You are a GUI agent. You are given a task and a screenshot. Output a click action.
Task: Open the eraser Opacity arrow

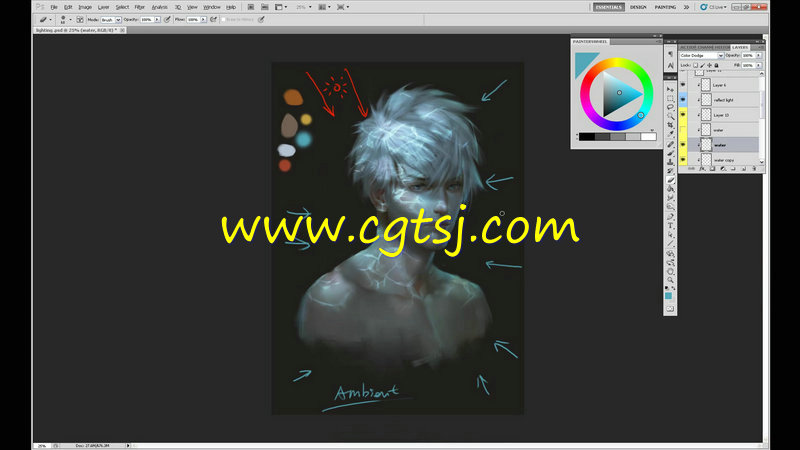pyautogui.click(x=157, y=19)
